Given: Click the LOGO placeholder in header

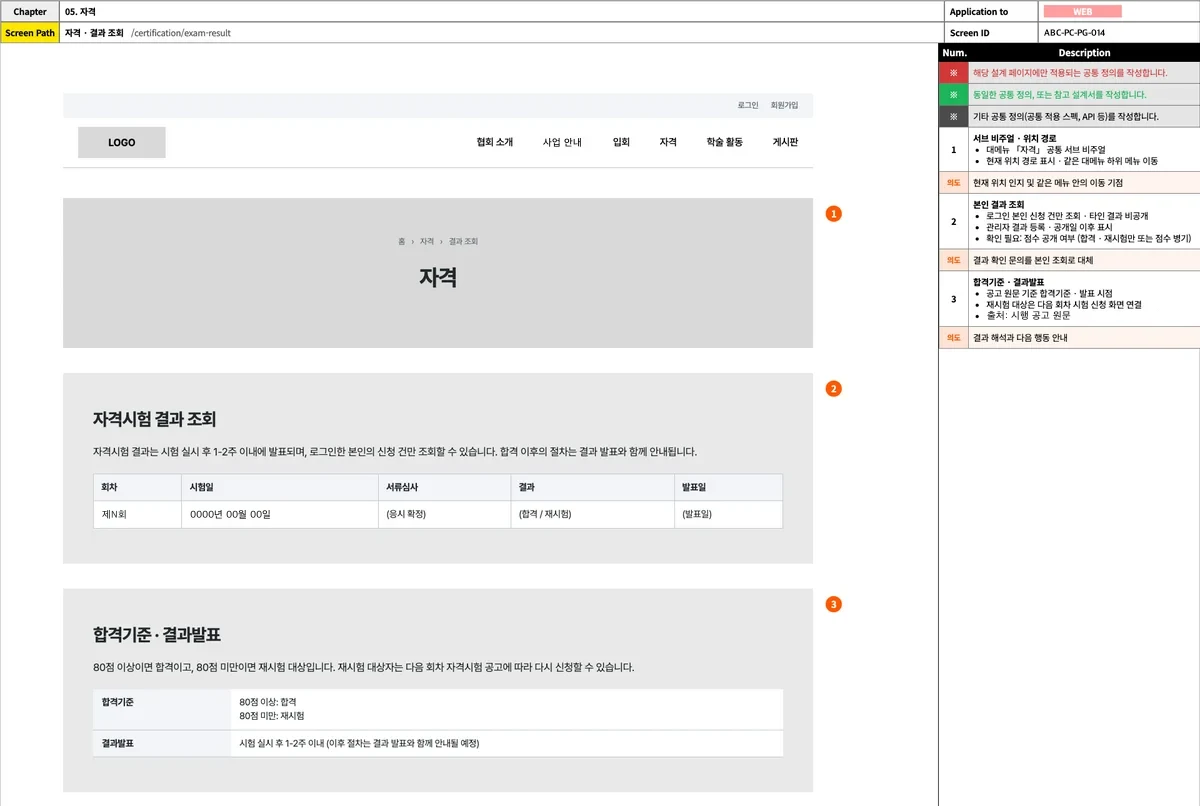Looking at the screenshot, I should pyautogui.click(x=122, y=142).
